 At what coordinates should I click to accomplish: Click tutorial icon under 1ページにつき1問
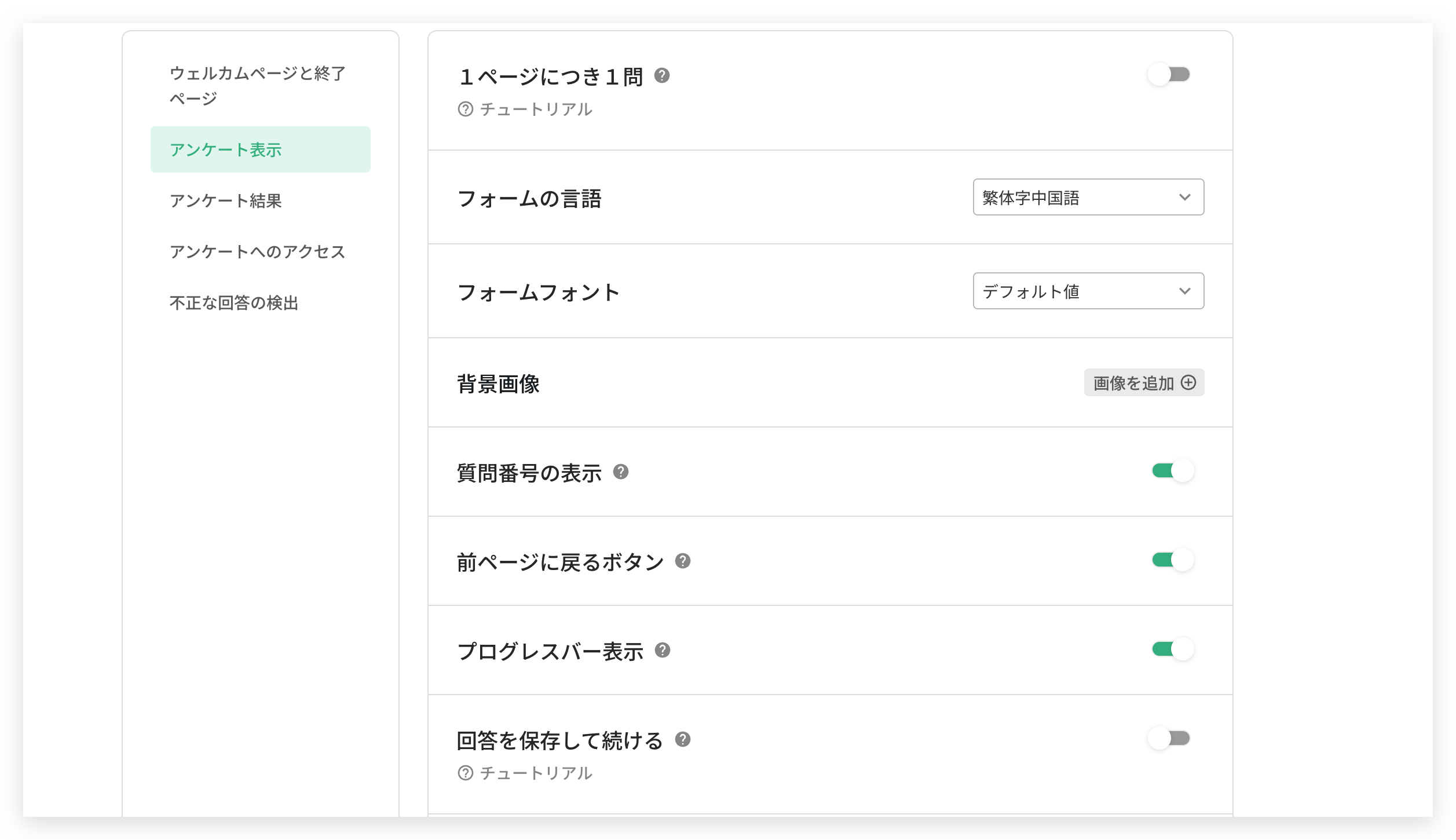[466, 109]
